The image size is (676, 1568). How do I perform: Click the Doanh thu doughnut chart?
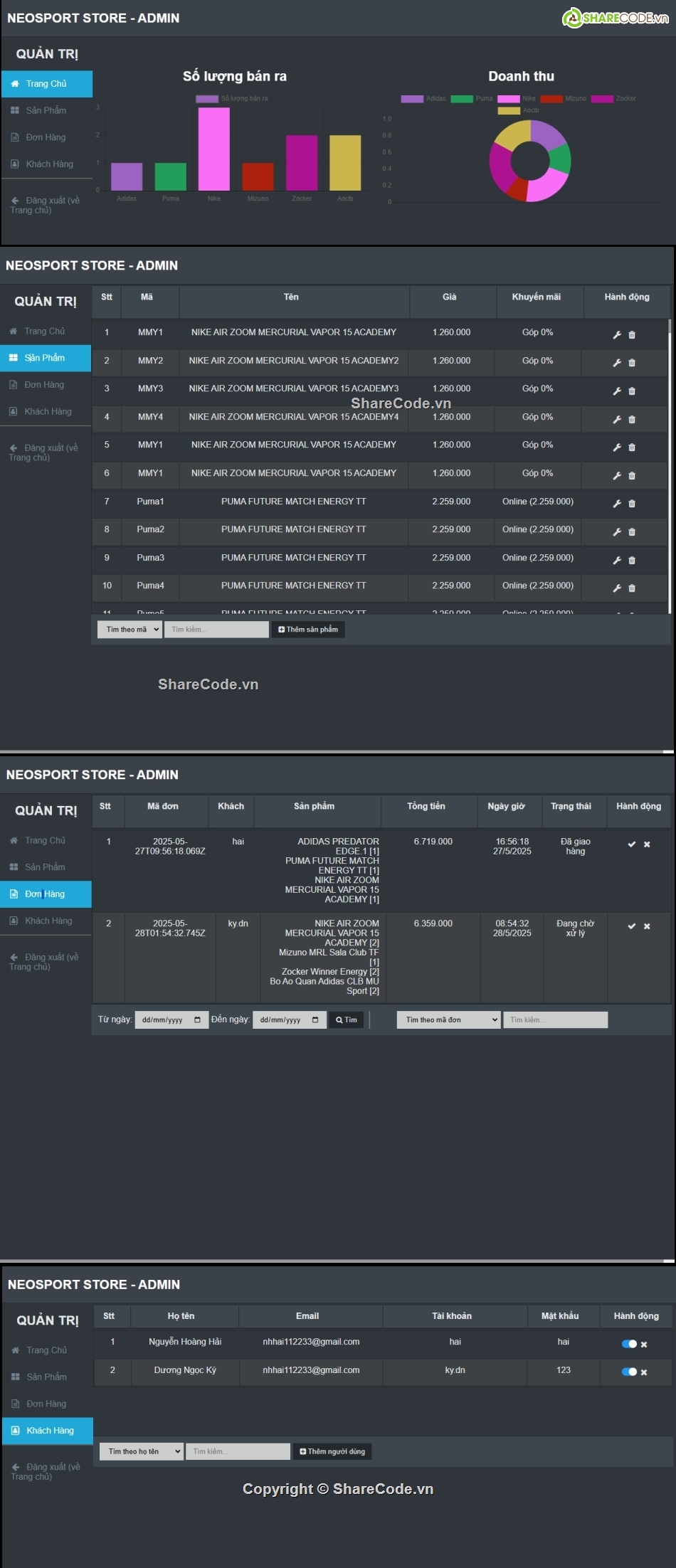pos(530,161)
